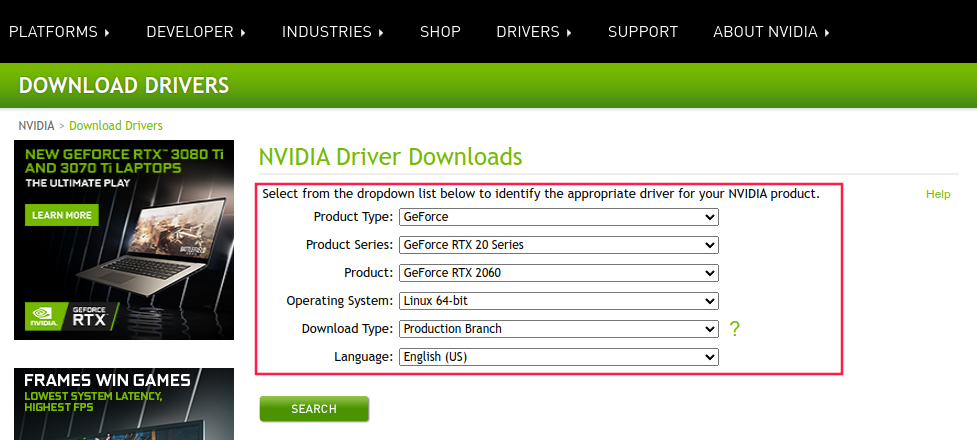The height and width of the screenshot is (440, 977).
Task: Click the Download Drivers breadcrumb link
Action: [x=116, y=125]
